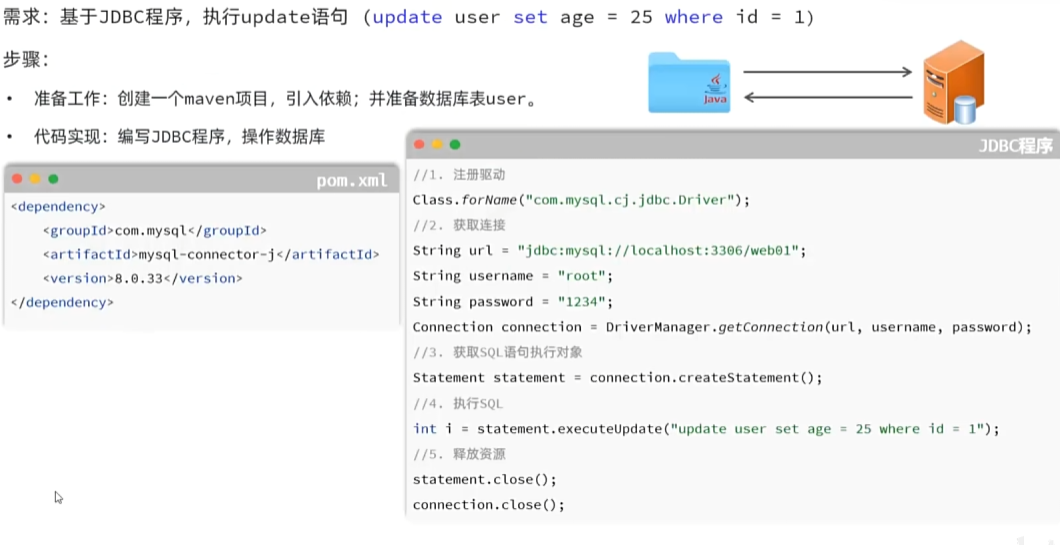Screen dimensions: 1060x545
Task: Click the right-pointing arrow toward the server
Action: pos(828,72)
